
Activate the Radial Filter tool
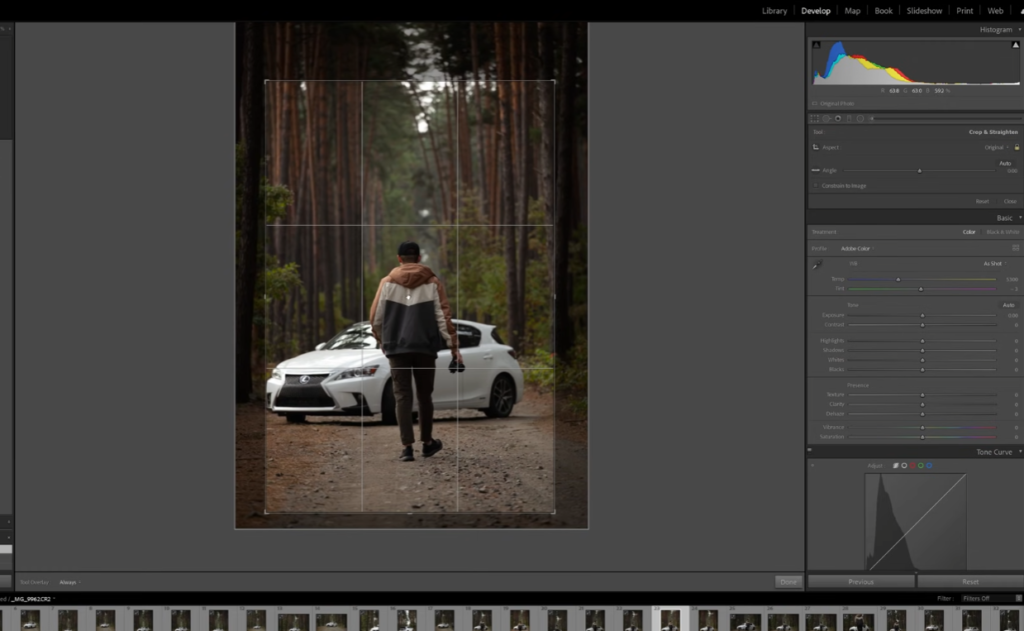(860, 118)
